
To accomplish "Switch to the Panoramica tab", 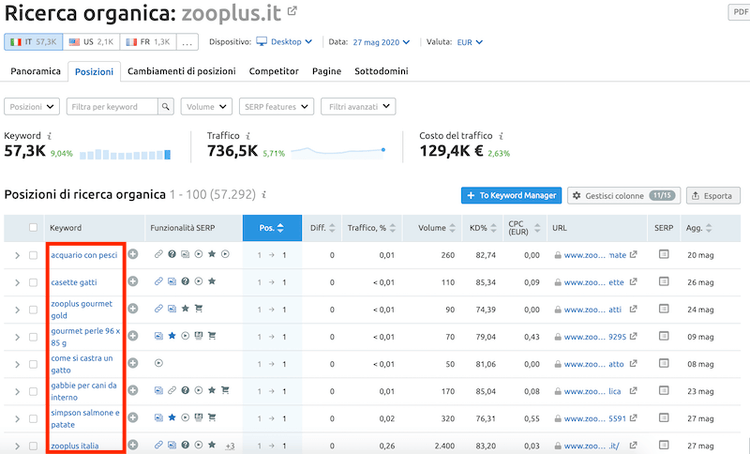I will point(35,71).
